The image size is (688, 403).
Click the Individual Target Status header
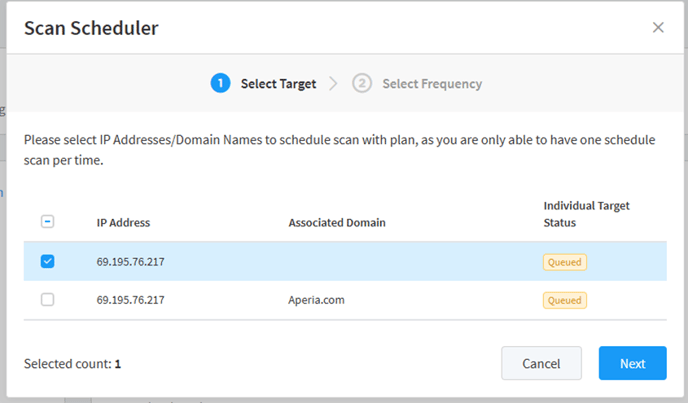coord(586,214)
